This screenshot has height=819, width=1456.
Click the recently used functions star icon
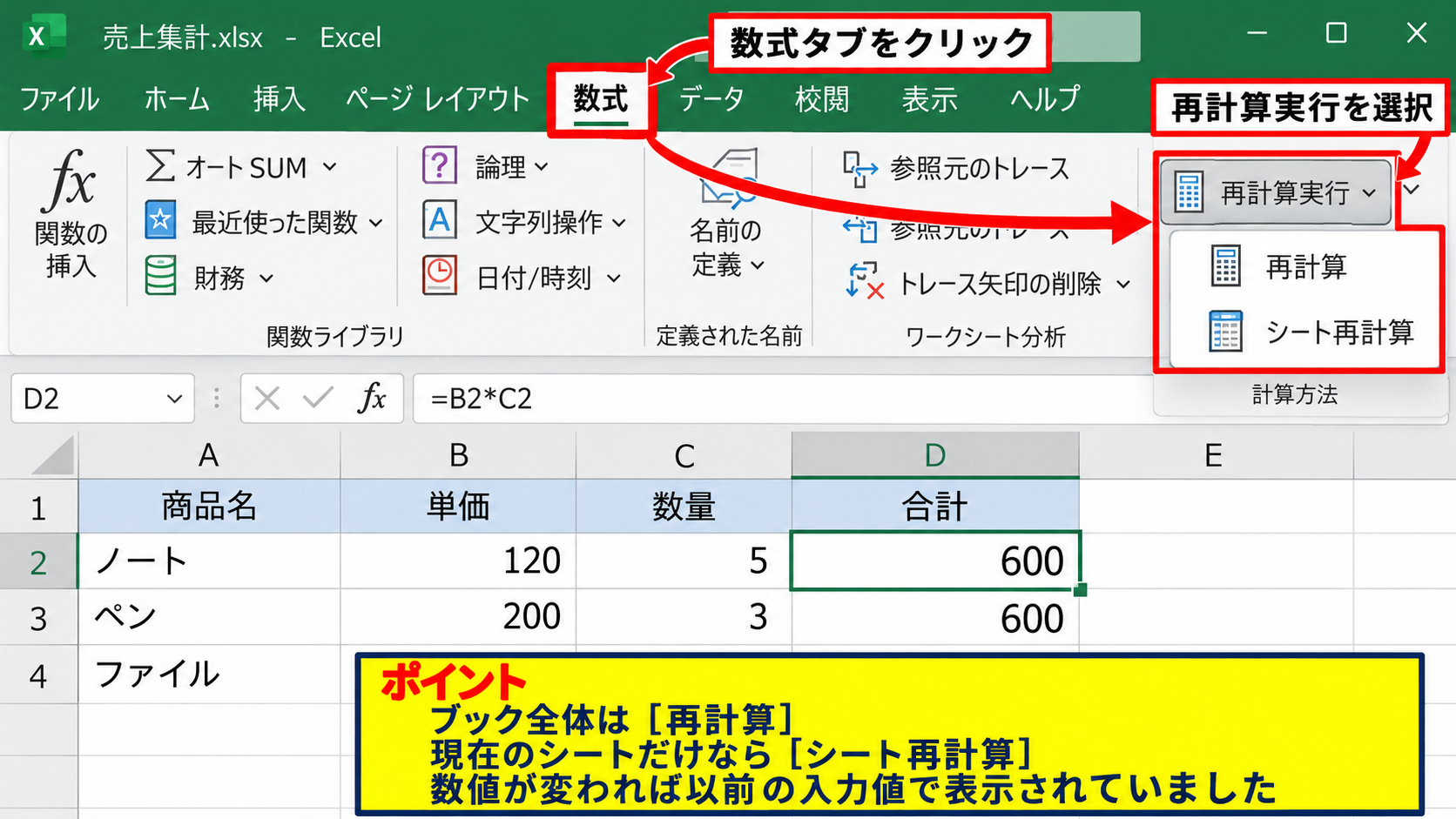pos(160,221)
